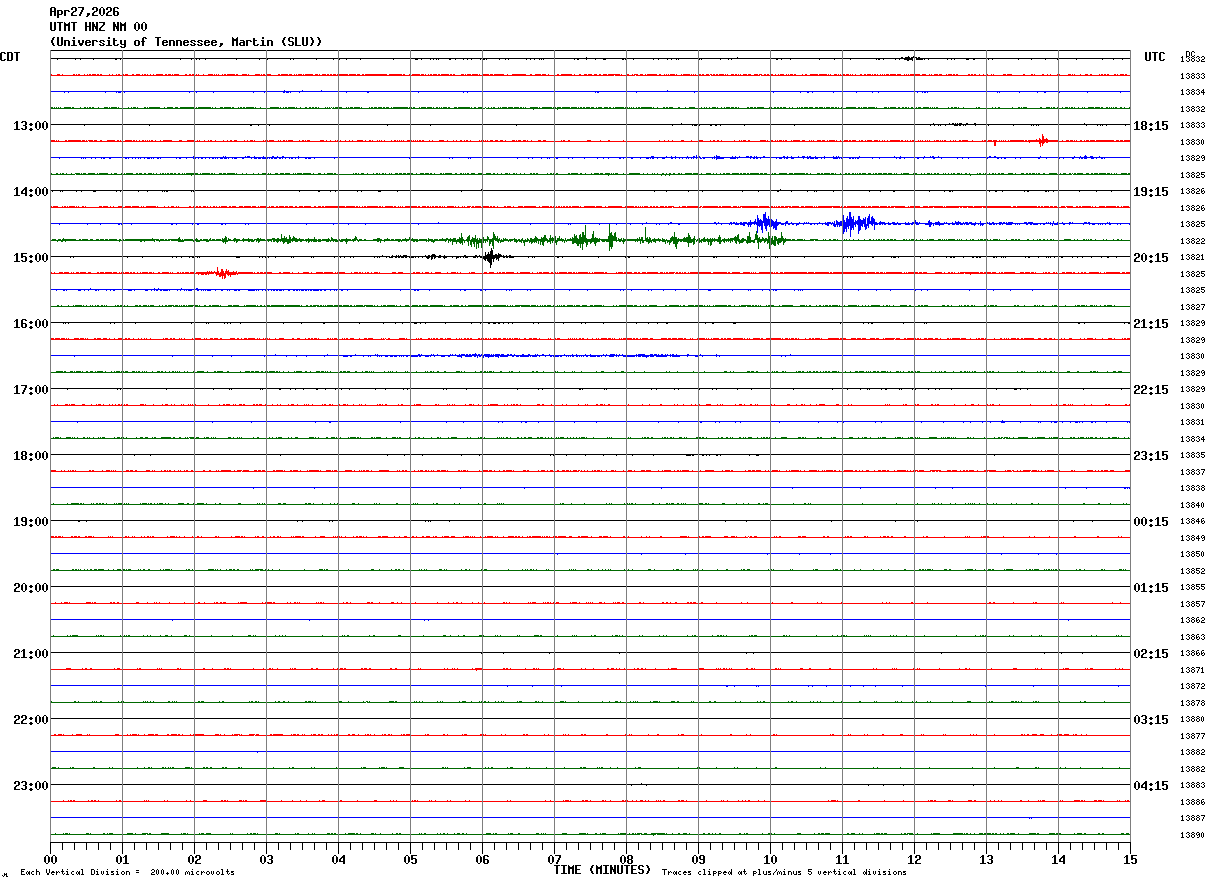Click the CDT timezone label
The height and width of the screenshot is (886, 1210).
click(x=10, y=57)
